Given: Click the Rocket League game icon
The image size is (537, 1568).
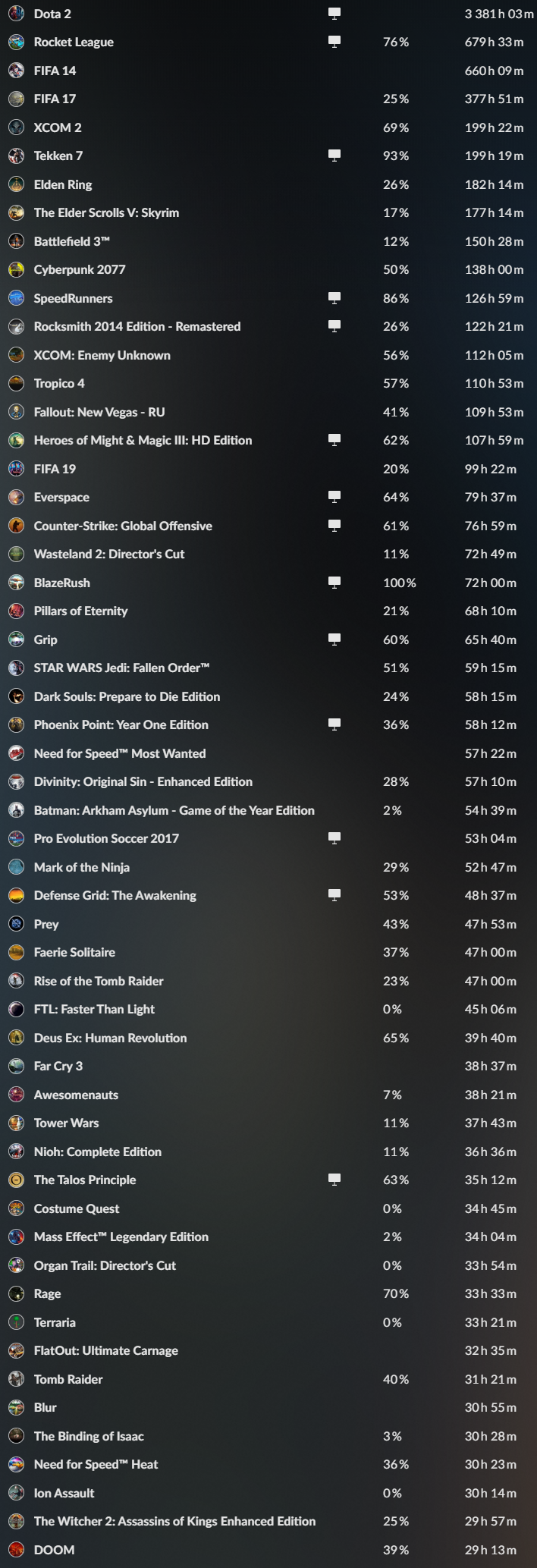Looking at the screenshot, I should tap(16, 42).
